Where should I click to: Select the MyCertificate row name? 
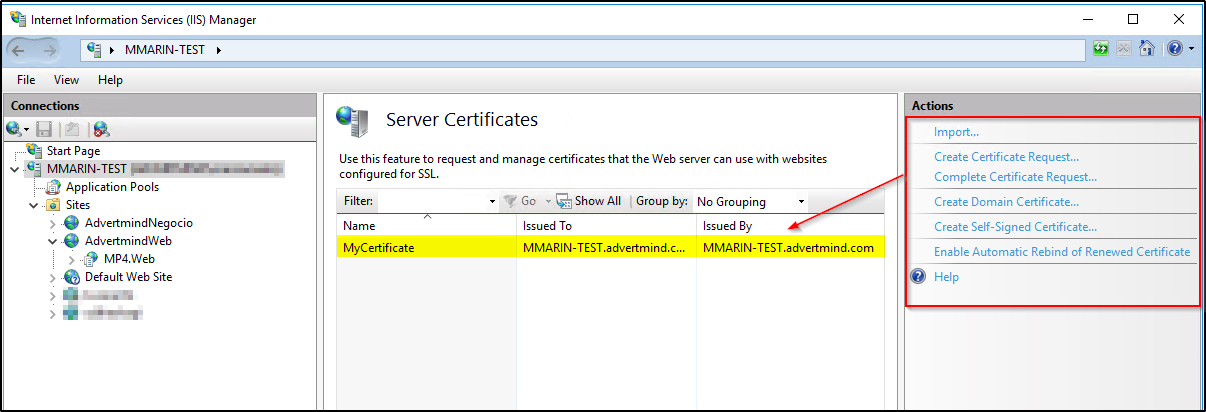(x=379, y=248)
